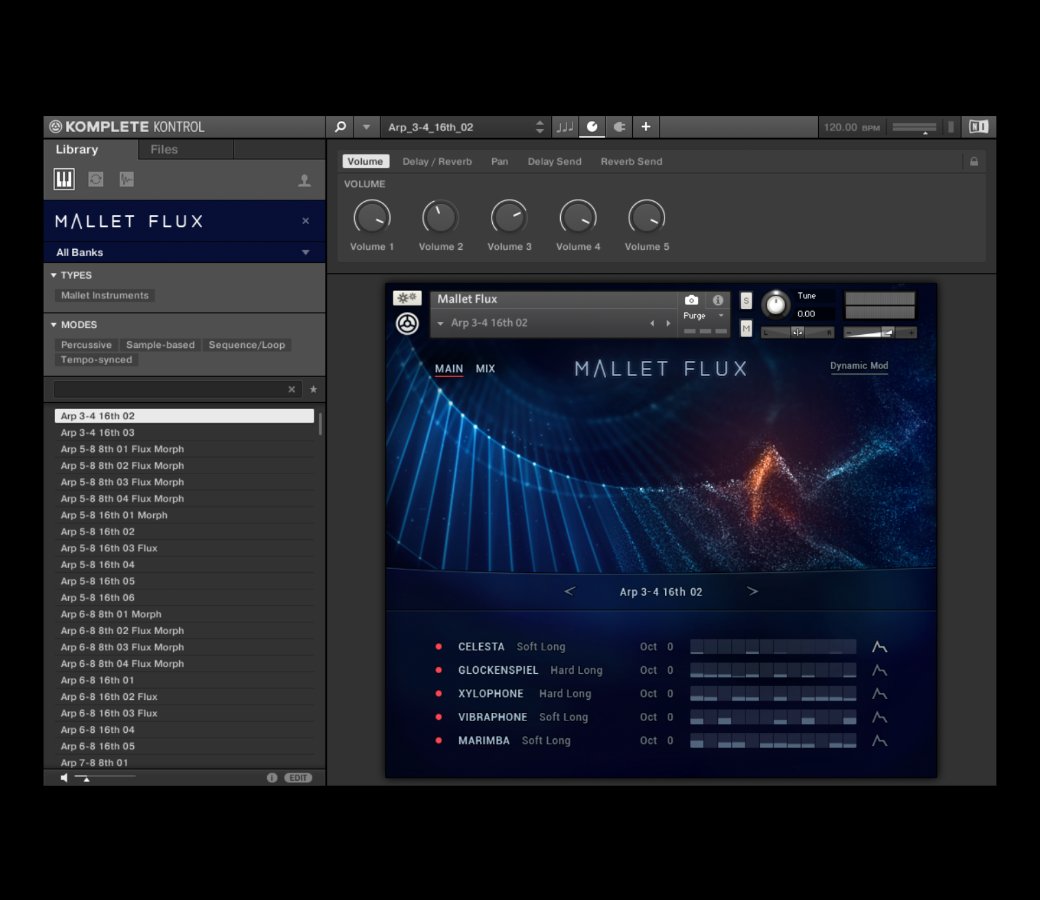Toggle the Mute M button
Viewport: 1040px width, 900px height.
[x=746, y=328]
